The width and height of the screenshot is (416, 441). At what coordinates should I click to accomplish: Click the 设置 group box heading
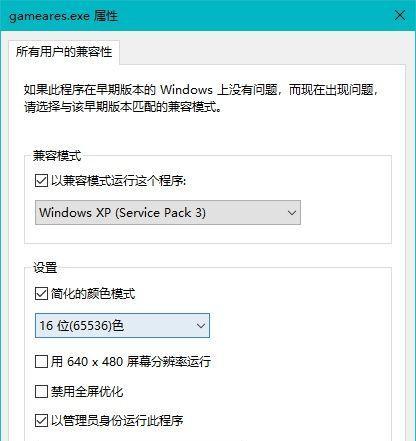(45, 267)
